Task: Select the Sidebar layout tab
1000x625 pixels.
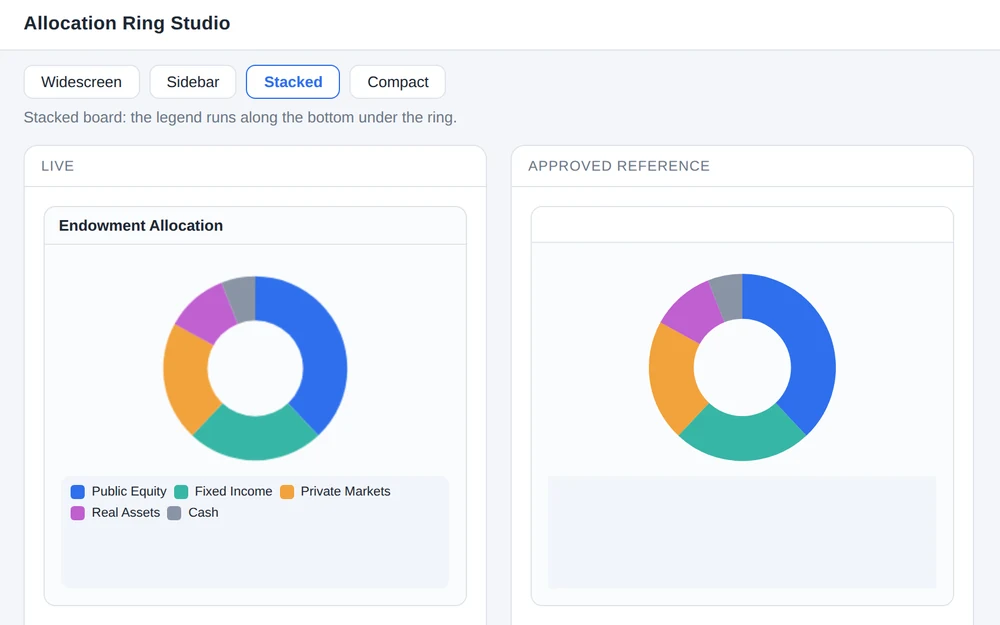Action: 193,82
